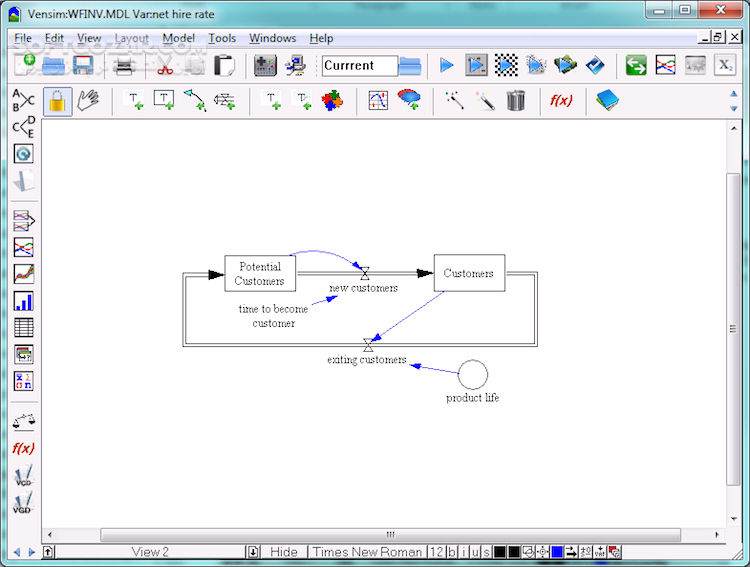Toggle the SyntheSim play icon
Image resolution: width=750 pixels, height=567 pixels.
pos(476,65)
